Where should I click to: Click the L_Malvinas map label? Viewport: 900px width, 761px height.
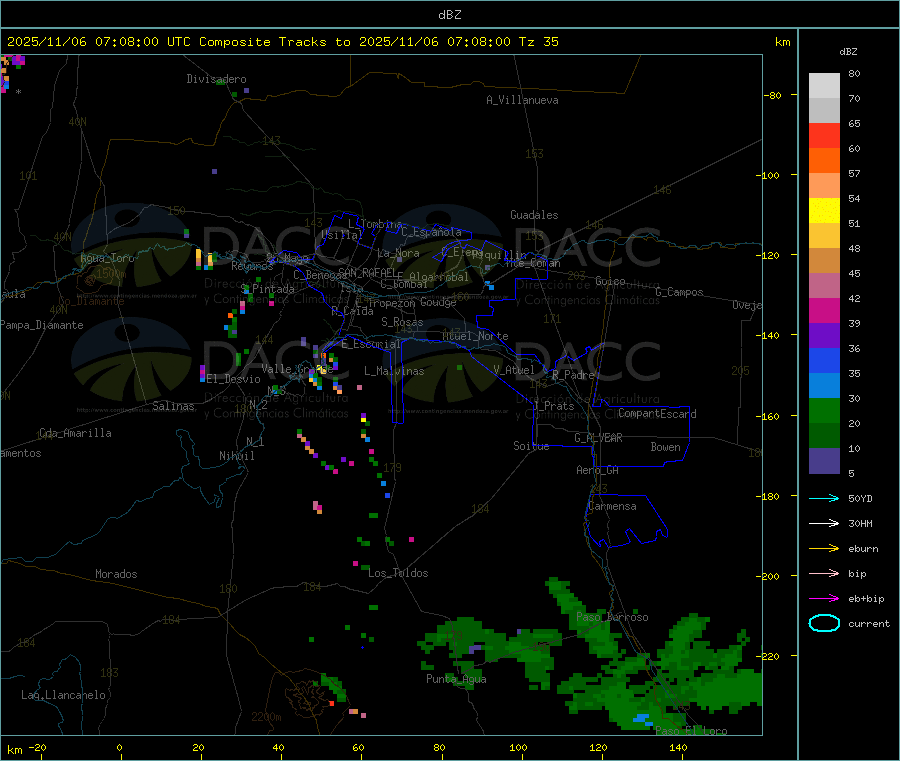coord(394,371)
